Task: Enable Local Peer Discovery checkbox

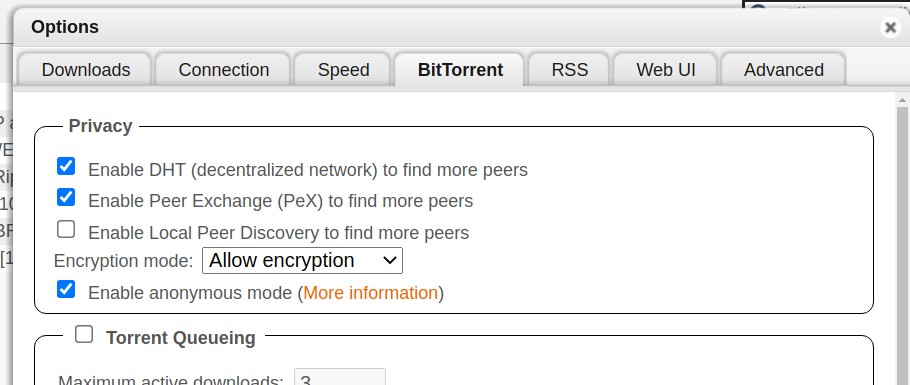Action: click(x=66, y=229)
